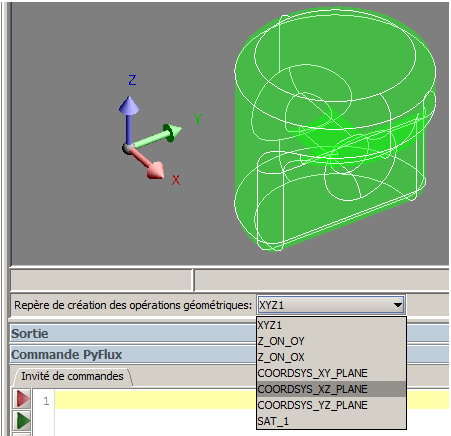This screenshot has height=436, width=451.
Task: Collapse the Commande PyFlux panel header
Action: click(67, 355)
